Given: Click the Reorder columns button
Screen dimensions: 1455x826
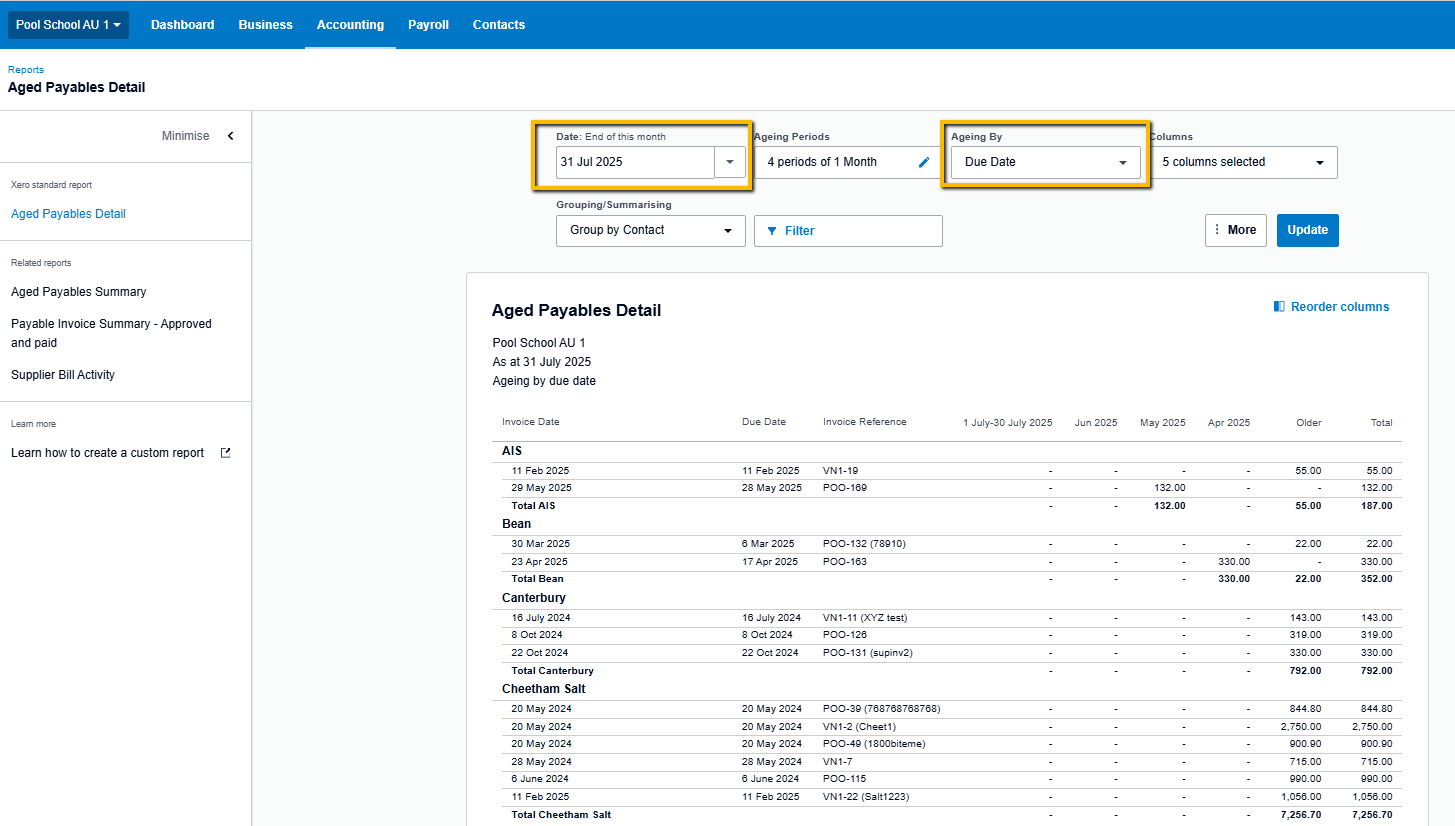Looking at the screenshot, I should pyautogui.click(x=1331, y=307).
